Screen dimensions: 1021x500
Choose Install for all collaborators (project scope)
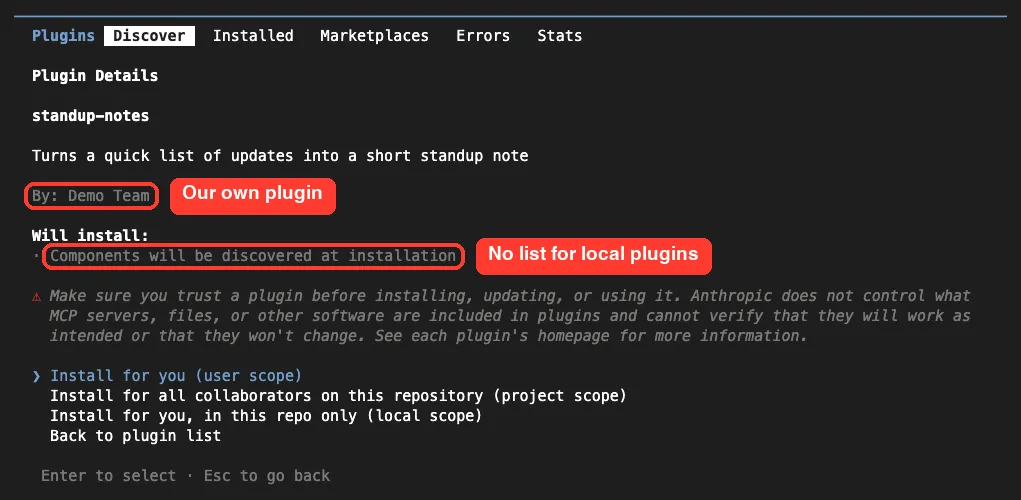338,396
